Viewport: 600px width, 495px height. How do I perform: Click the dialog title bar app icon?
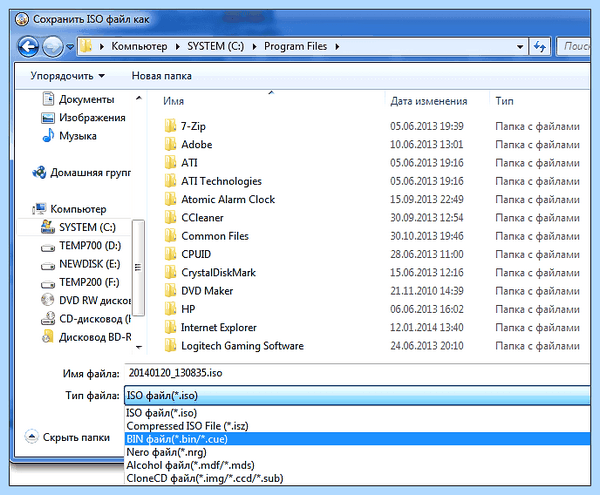point(22,19)
